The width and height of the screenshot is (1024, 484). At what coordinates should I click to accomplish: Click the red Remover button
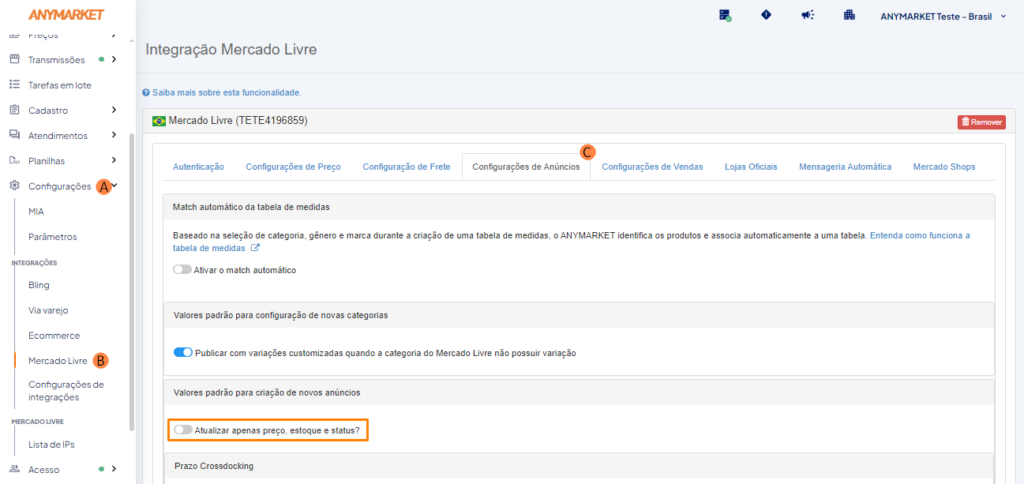(x=982, y=122)
